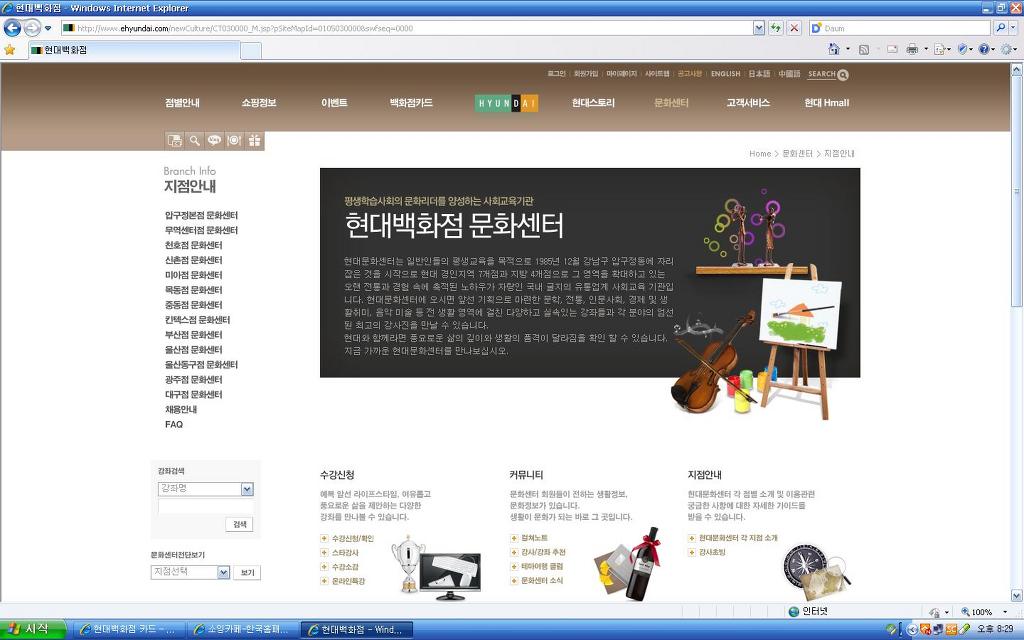Click the Favorites star icon

[9, 50]
